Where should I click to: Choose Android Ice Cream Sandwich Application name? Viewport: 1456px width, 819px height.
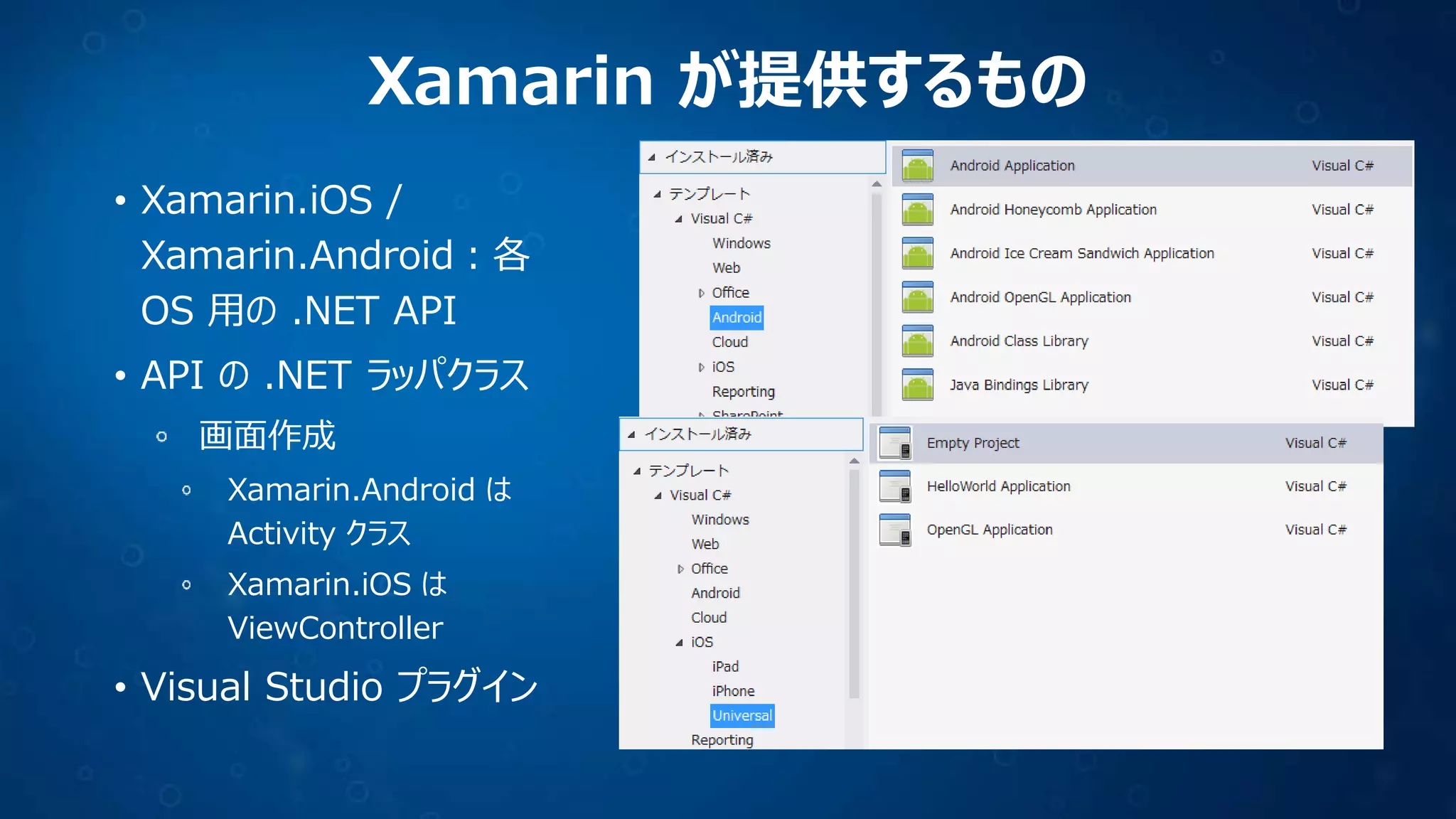tap(1082, 254)
